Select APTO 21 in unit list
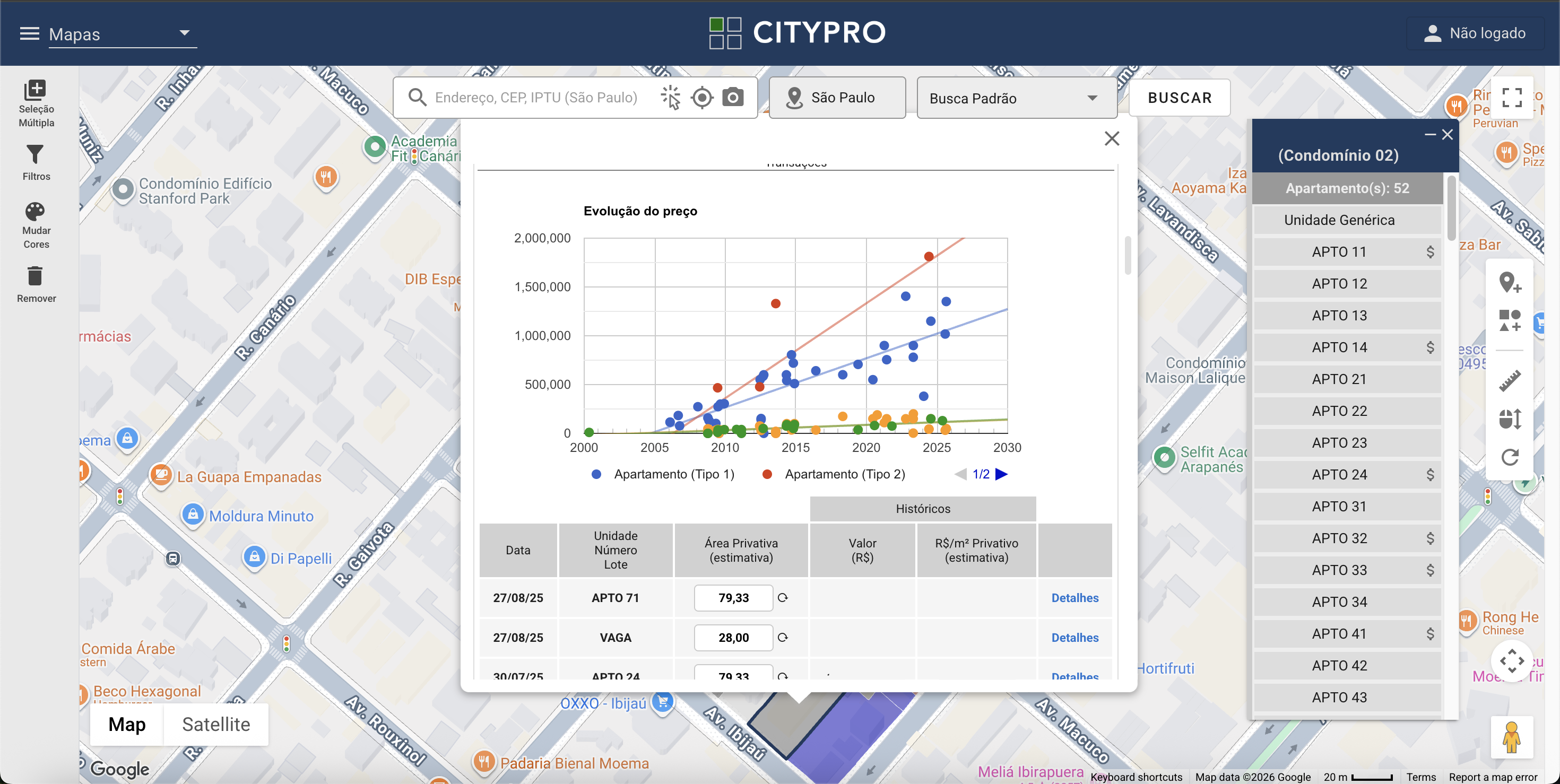Screen dimensions: 1560x784 click(x=1347, y=380)
